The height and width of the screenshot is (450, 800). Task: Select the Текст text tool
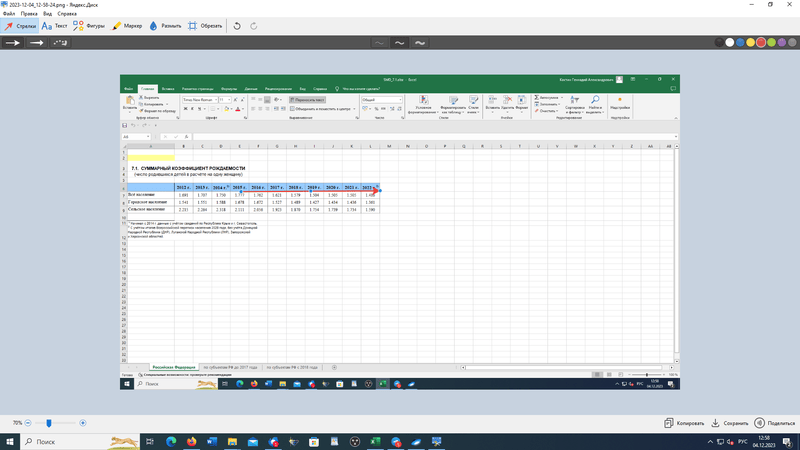point(56,25)
